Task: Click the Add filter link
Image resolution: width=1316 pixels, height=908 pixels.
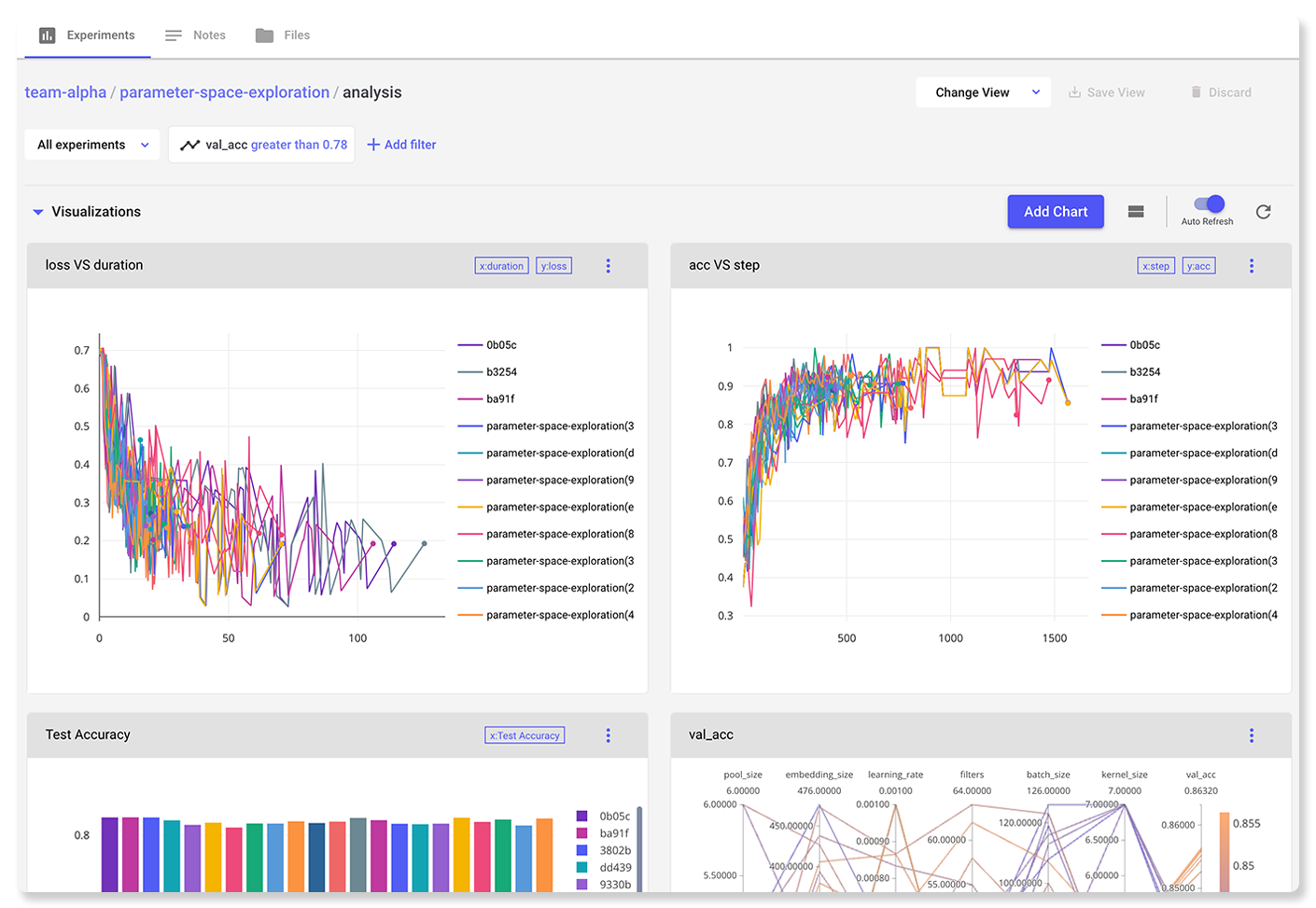Action: [401, 145]
